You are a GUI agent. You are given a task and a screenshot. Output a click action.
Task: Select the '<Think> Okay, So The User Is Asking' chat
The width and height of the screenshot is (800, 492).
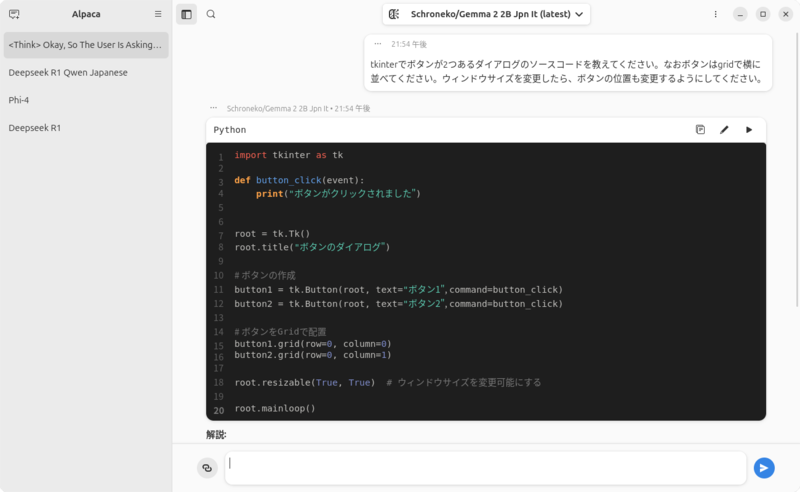84,45
